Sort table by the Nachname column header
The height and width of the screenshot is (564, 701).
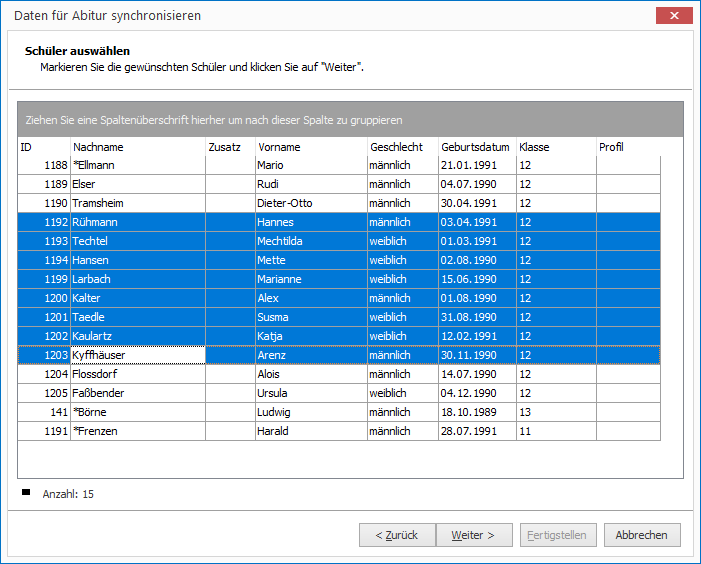point(138,147)
